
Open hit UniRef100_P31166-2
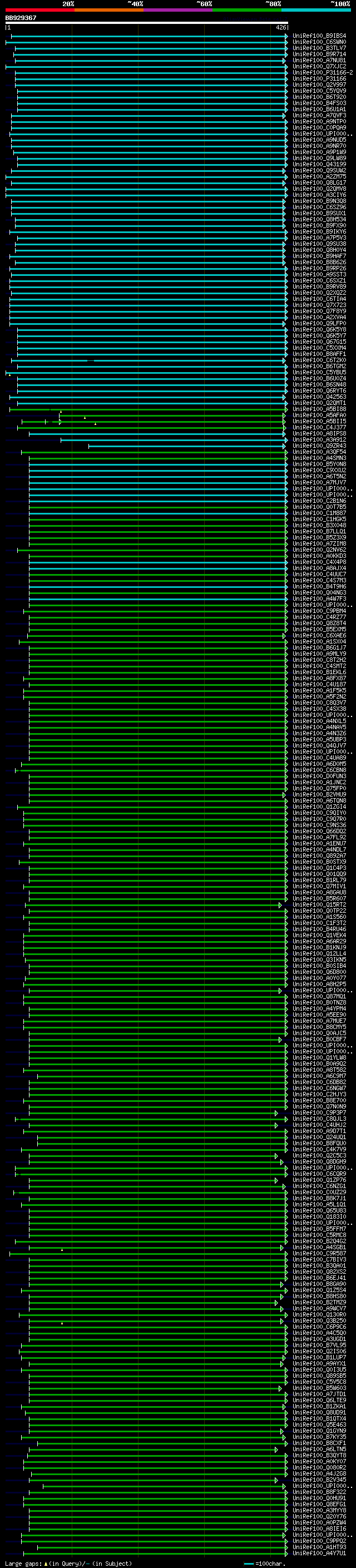point(323,72)
